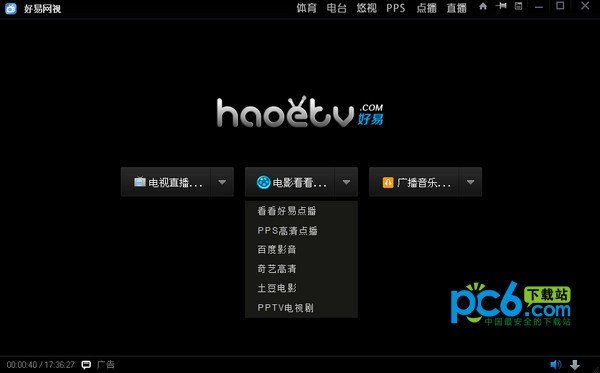Viewport: 600px width, 373px height.
Task: Click the film reel icon on 电影看看
Action: pos(264,182)
